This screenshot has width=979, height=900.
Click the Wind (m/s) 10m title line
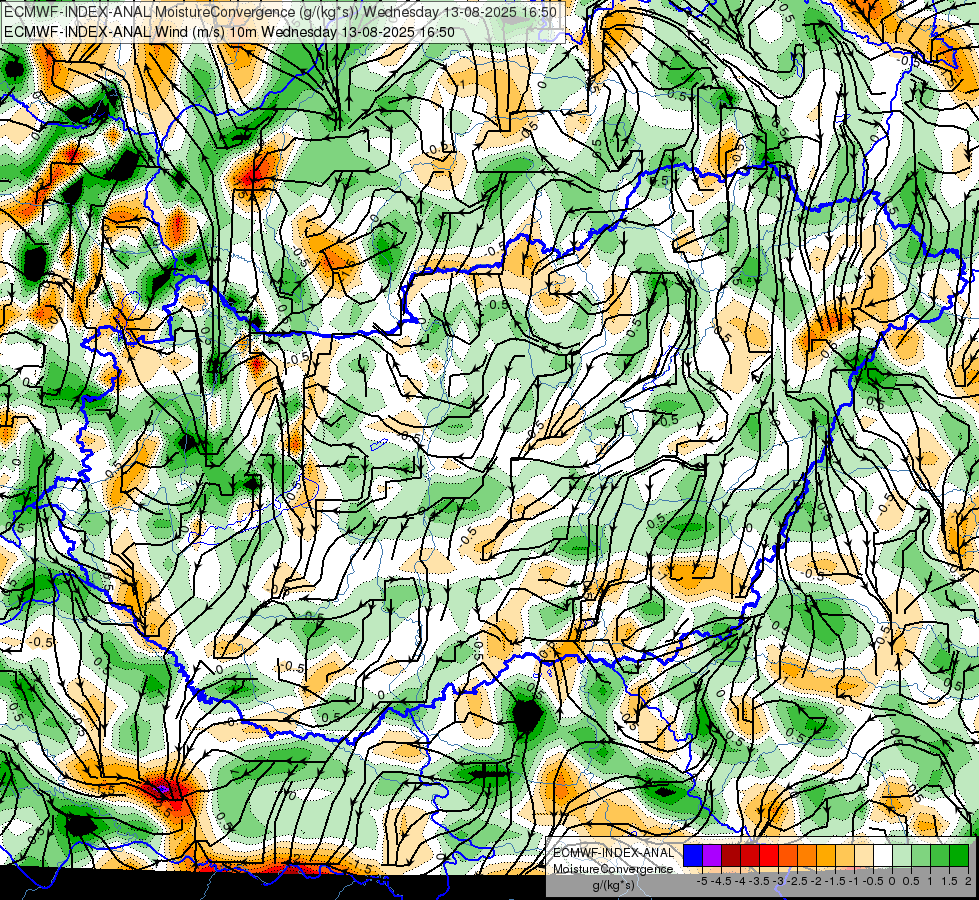click(229, 32)
